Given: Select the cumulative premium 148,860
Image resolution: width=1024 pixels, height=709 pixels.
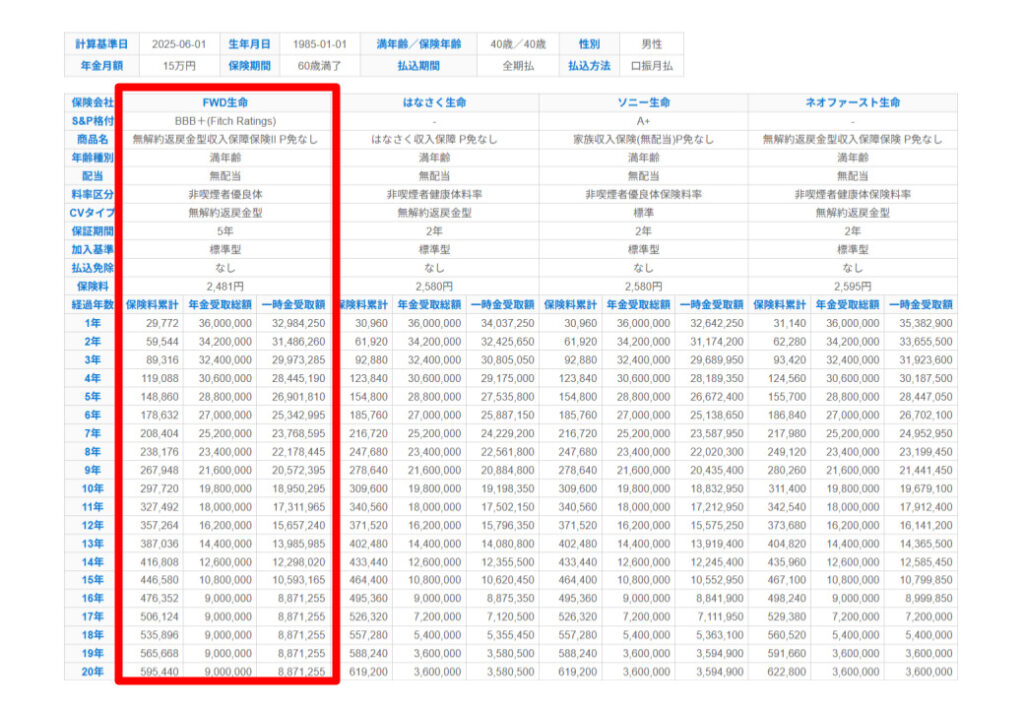Looking at the screenshot, I should 159,397.
